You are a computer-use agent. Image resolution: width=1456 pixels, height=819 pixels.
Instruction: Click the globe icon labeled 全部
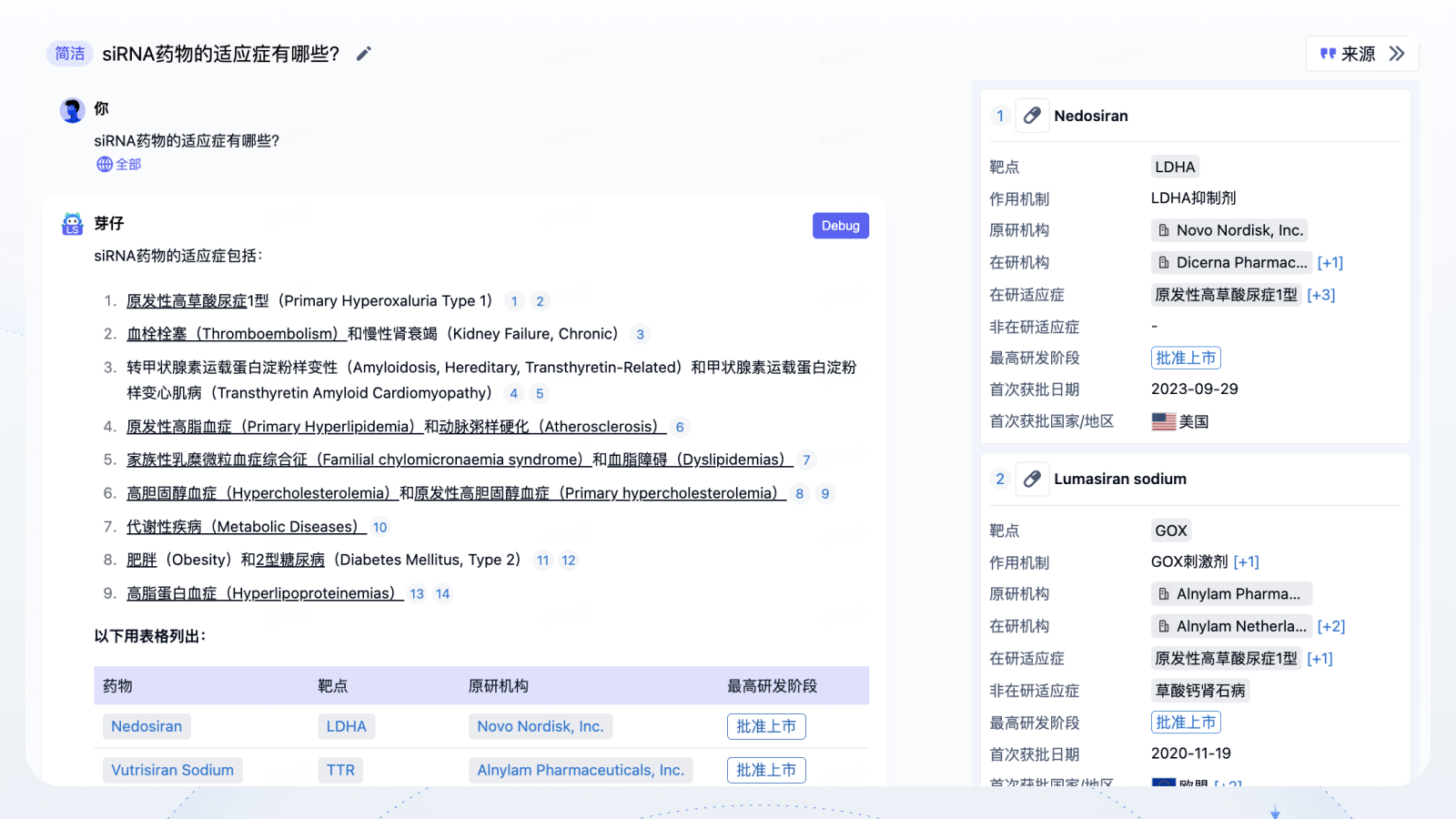pyautogui.click(x=106, y=165)
